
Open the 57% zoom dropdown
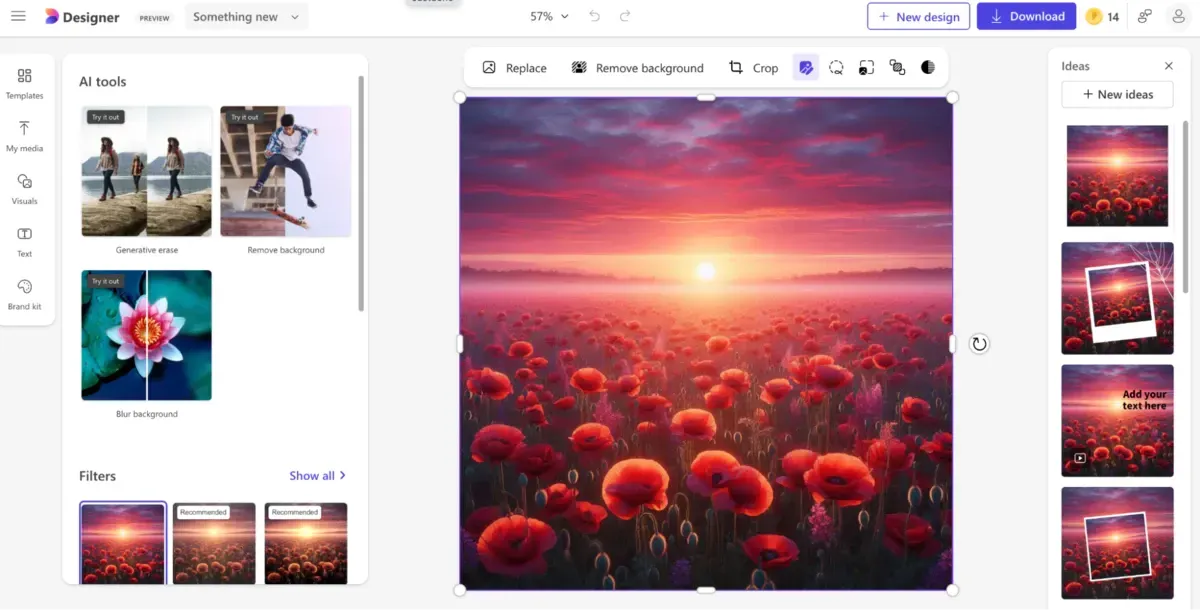[549, 17]
